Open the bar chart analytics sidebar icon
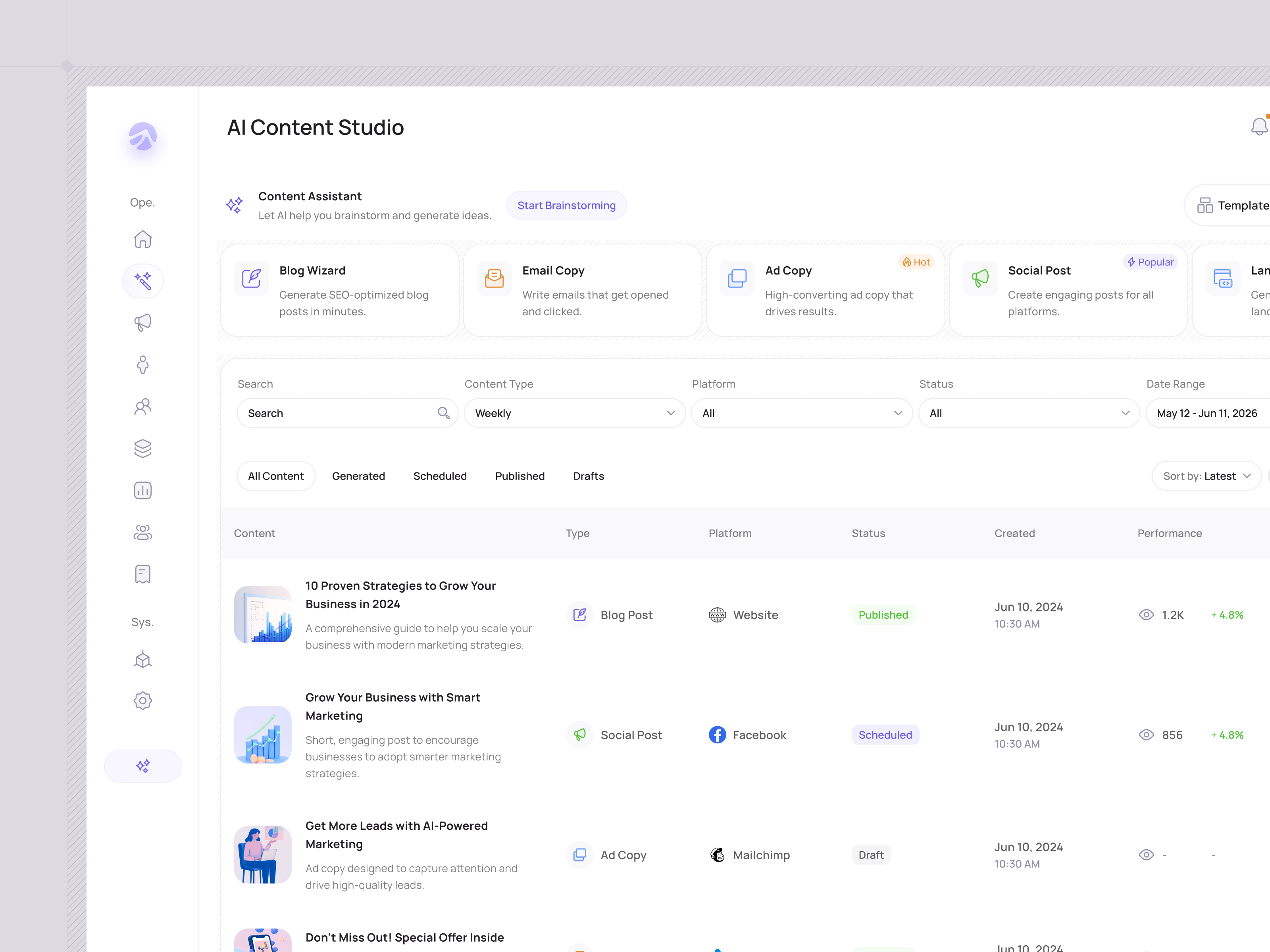The image size is (1270, 952). coord(142,490)
